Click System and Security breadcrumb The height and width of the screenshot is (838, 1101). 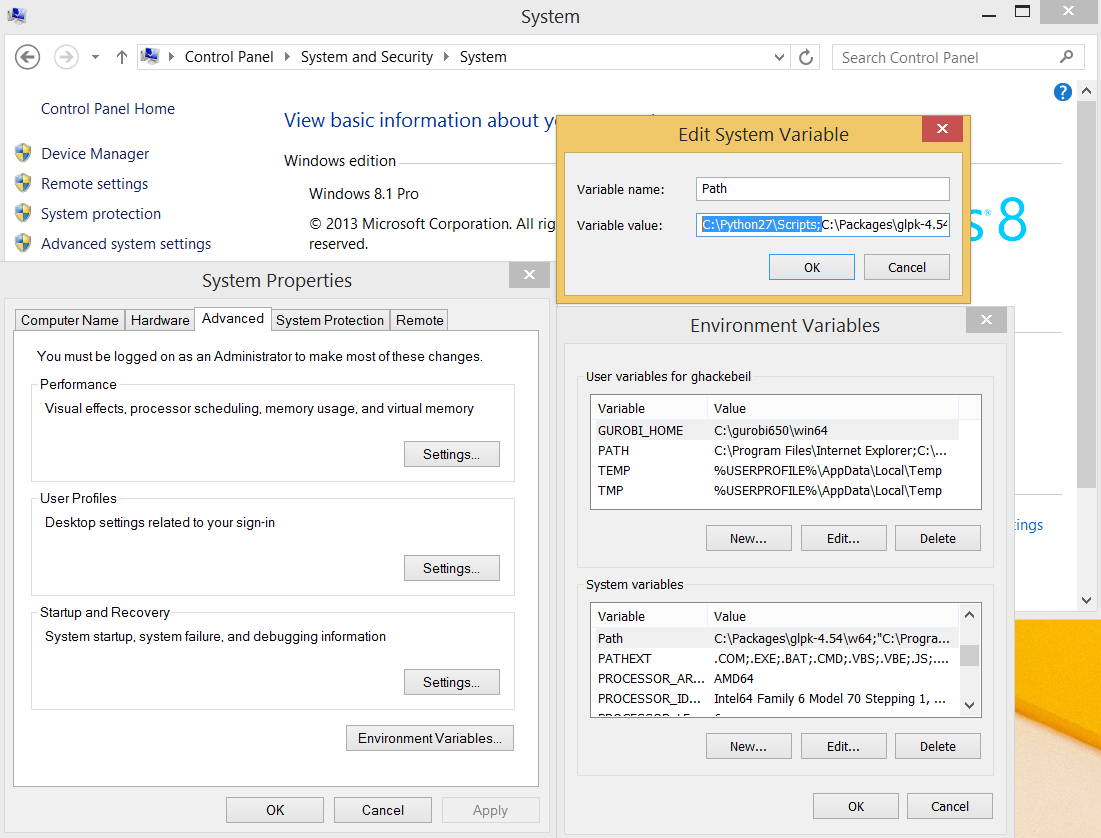tap(367, 57)
